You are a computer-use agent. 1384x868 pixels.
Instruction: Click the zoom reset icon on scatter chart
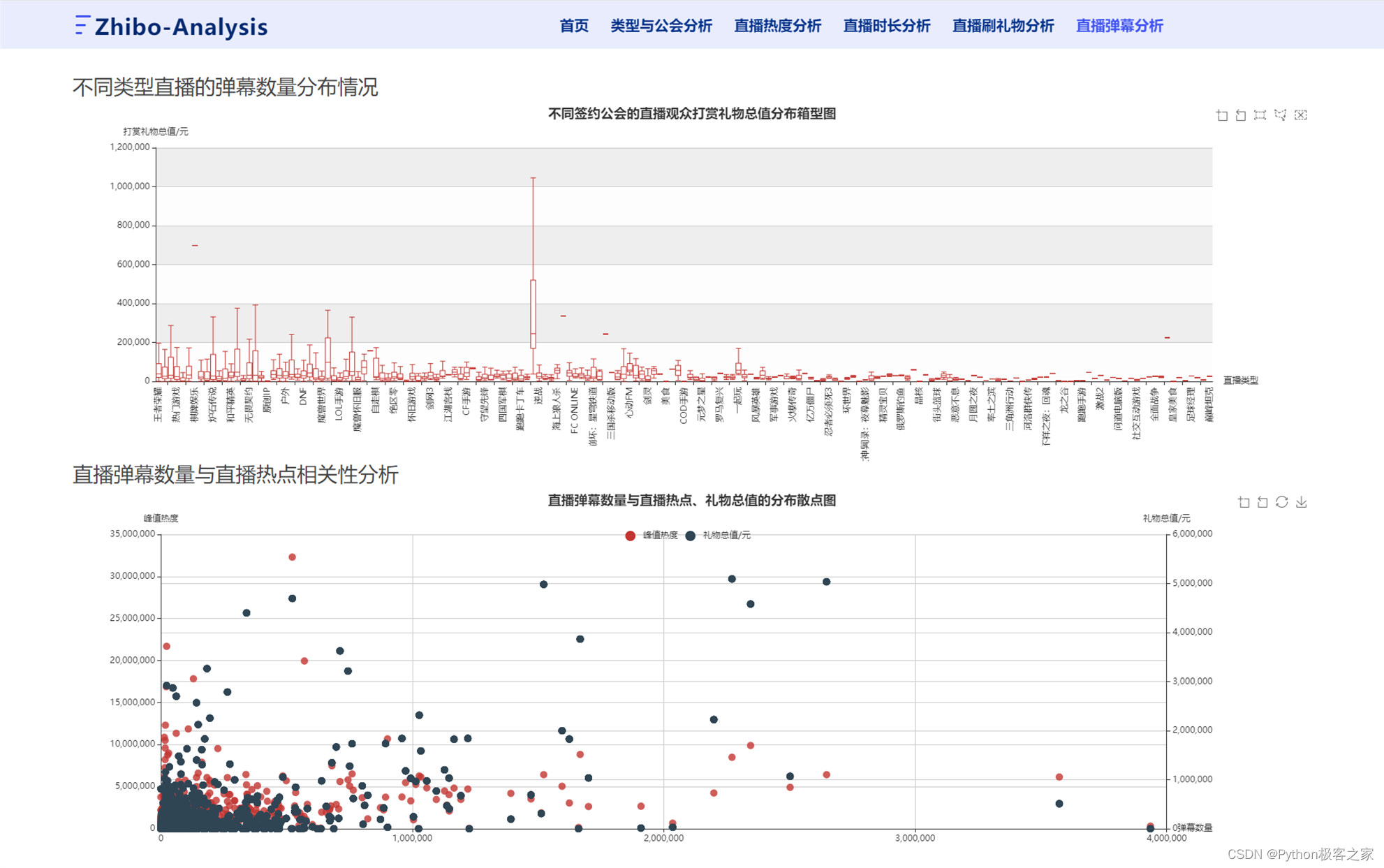click(x=1262, y=502)
